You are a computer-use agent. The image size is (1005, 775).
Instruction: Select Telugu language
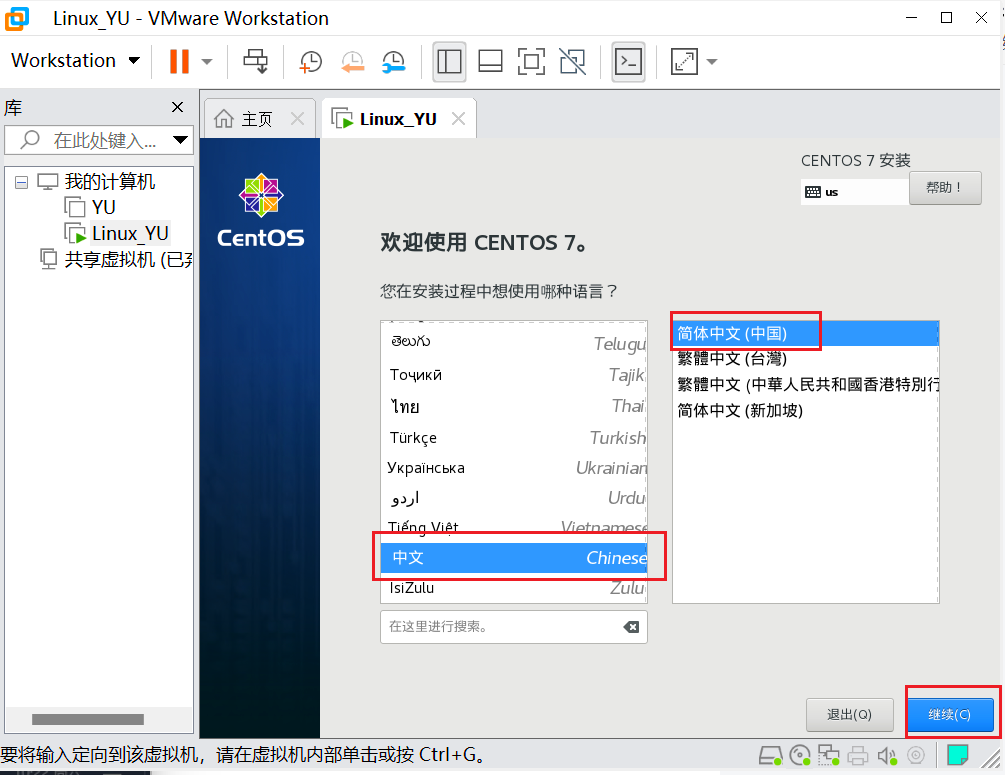pos(514,343)
